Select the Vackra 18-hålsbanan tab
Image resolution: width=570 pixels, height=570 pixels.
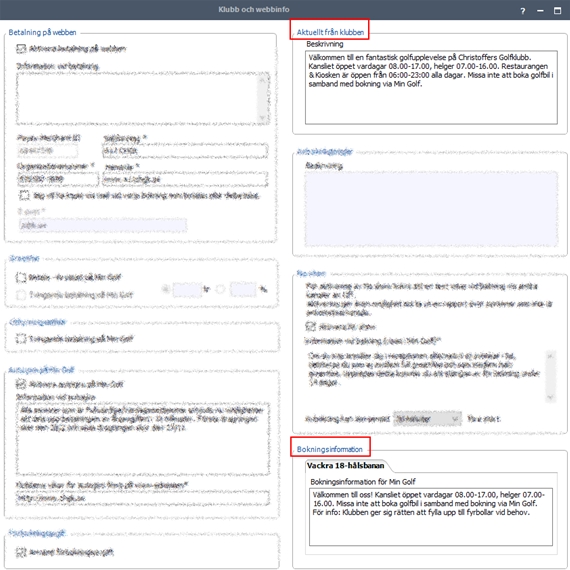[345, 466]
